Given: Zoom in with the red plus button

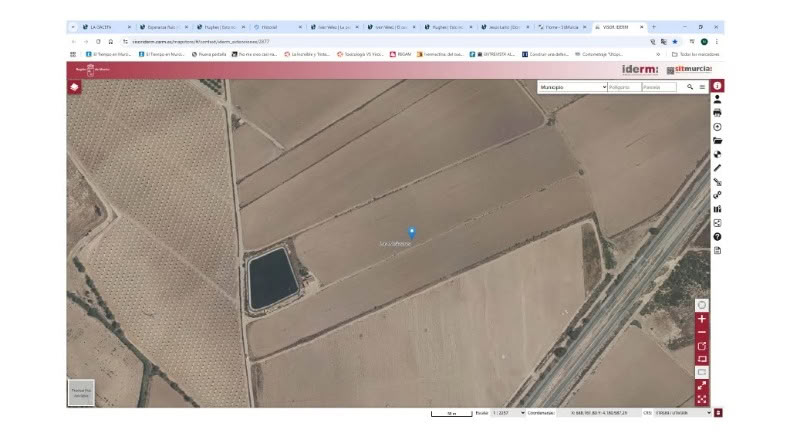Looking at the screenshot, I should coord(702,319).
